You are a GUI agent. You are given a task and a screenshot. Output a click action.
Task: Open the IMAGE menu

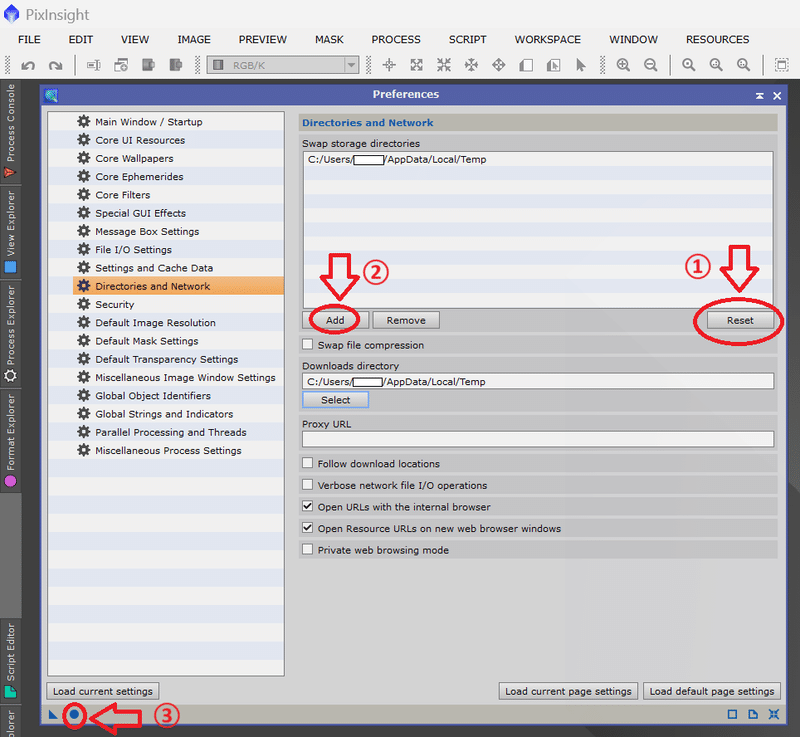(194, 39)
